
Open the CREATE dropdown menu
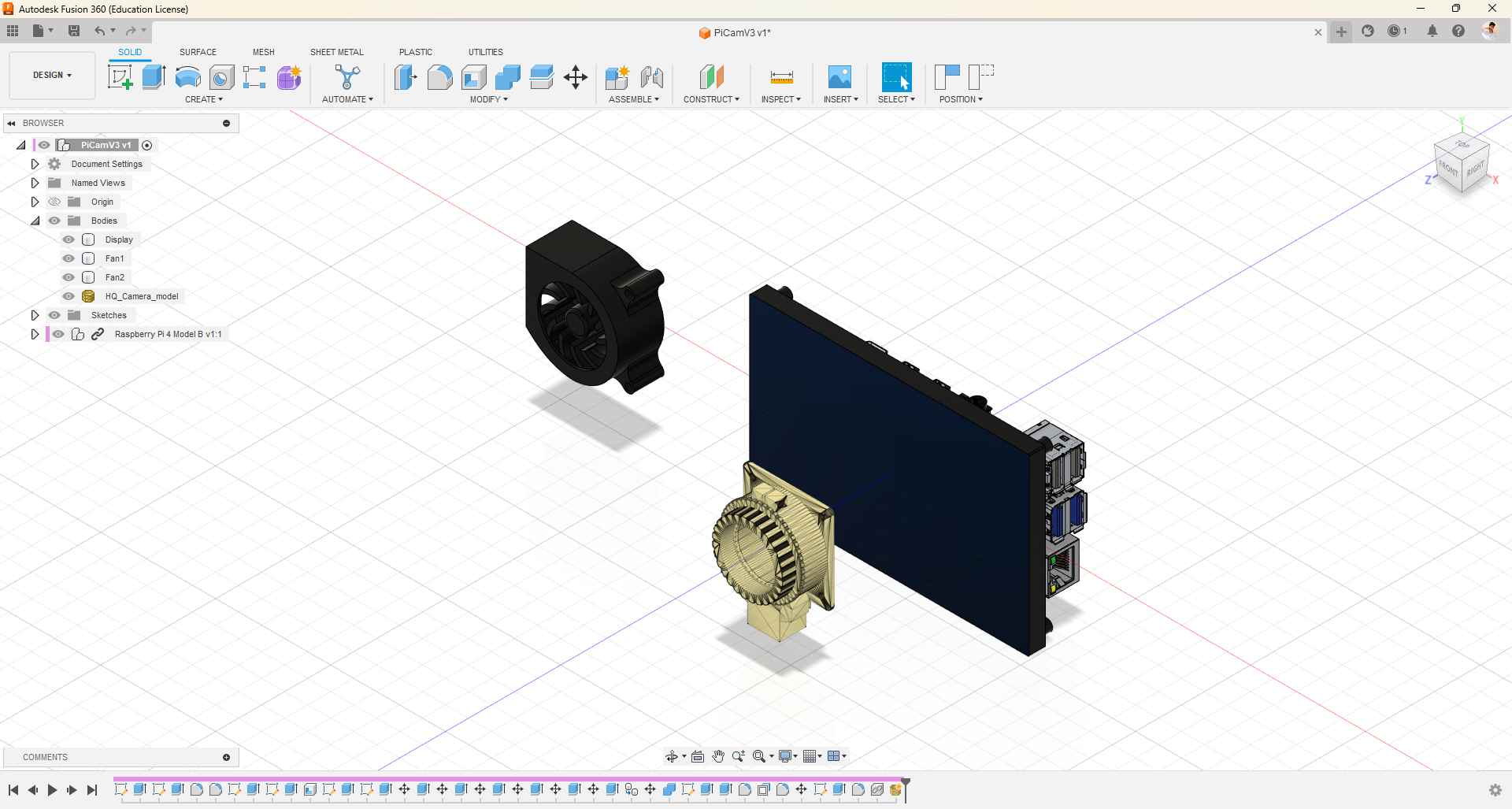tap(204, 99)
